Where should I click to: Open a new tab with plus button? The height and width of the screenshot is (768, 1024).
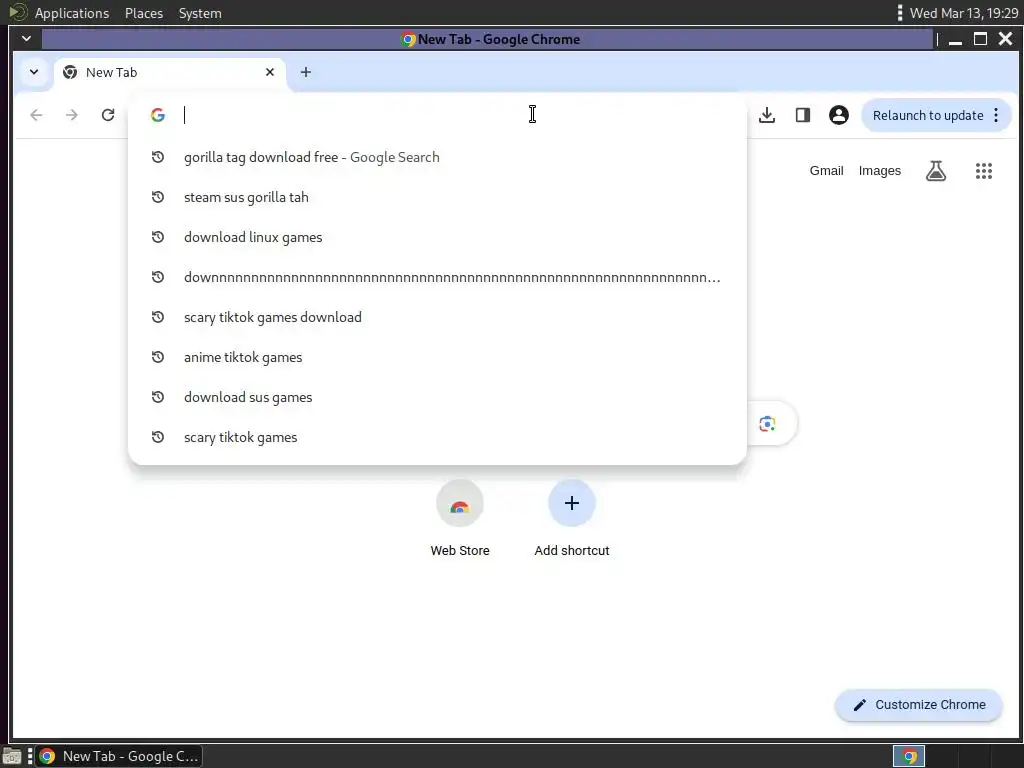pyautogui.click(x=306, y=72)
